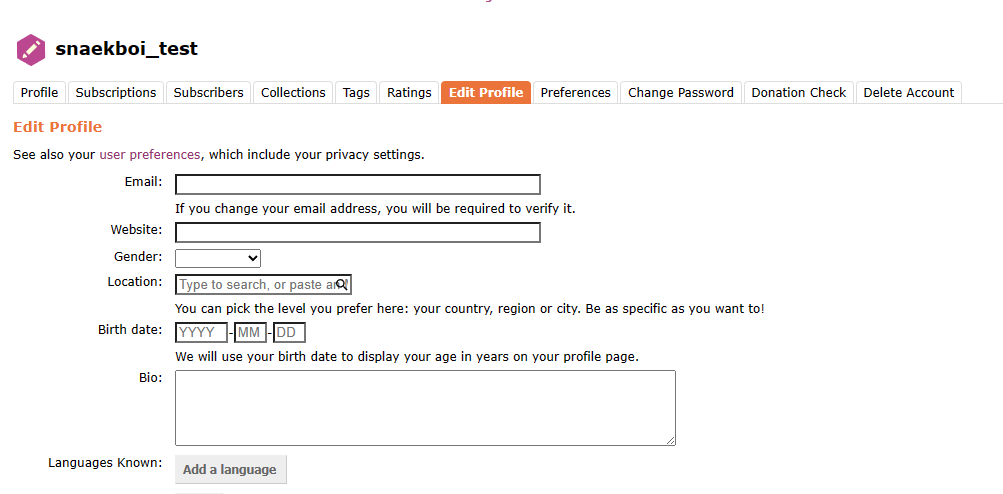1003x494 pixels.
Task: Click into the Website text field
Action: (x=358, y=233)
